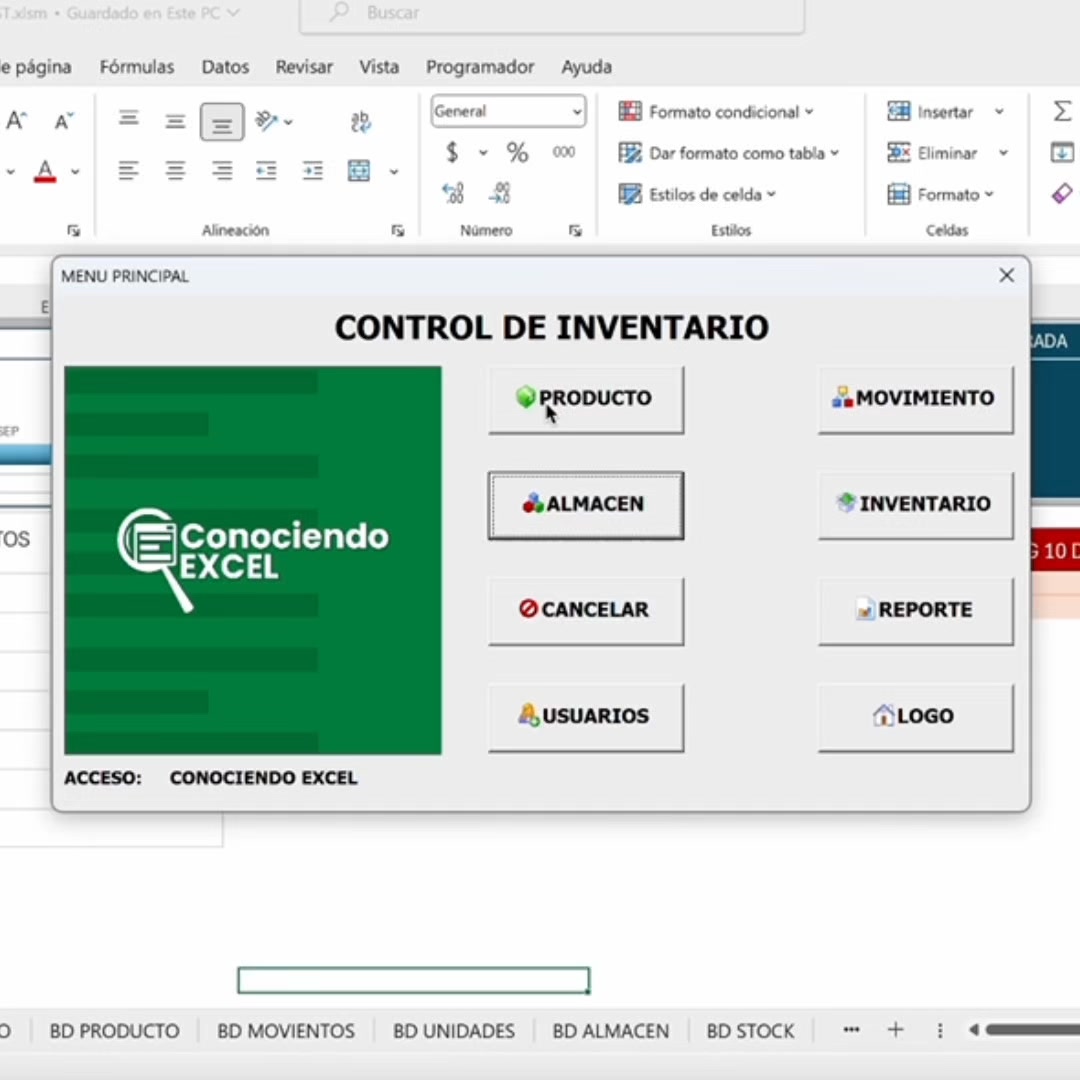Toggle bottom align icon
This screenshot has width=1080, height=1080.
(x=222, y=122)
